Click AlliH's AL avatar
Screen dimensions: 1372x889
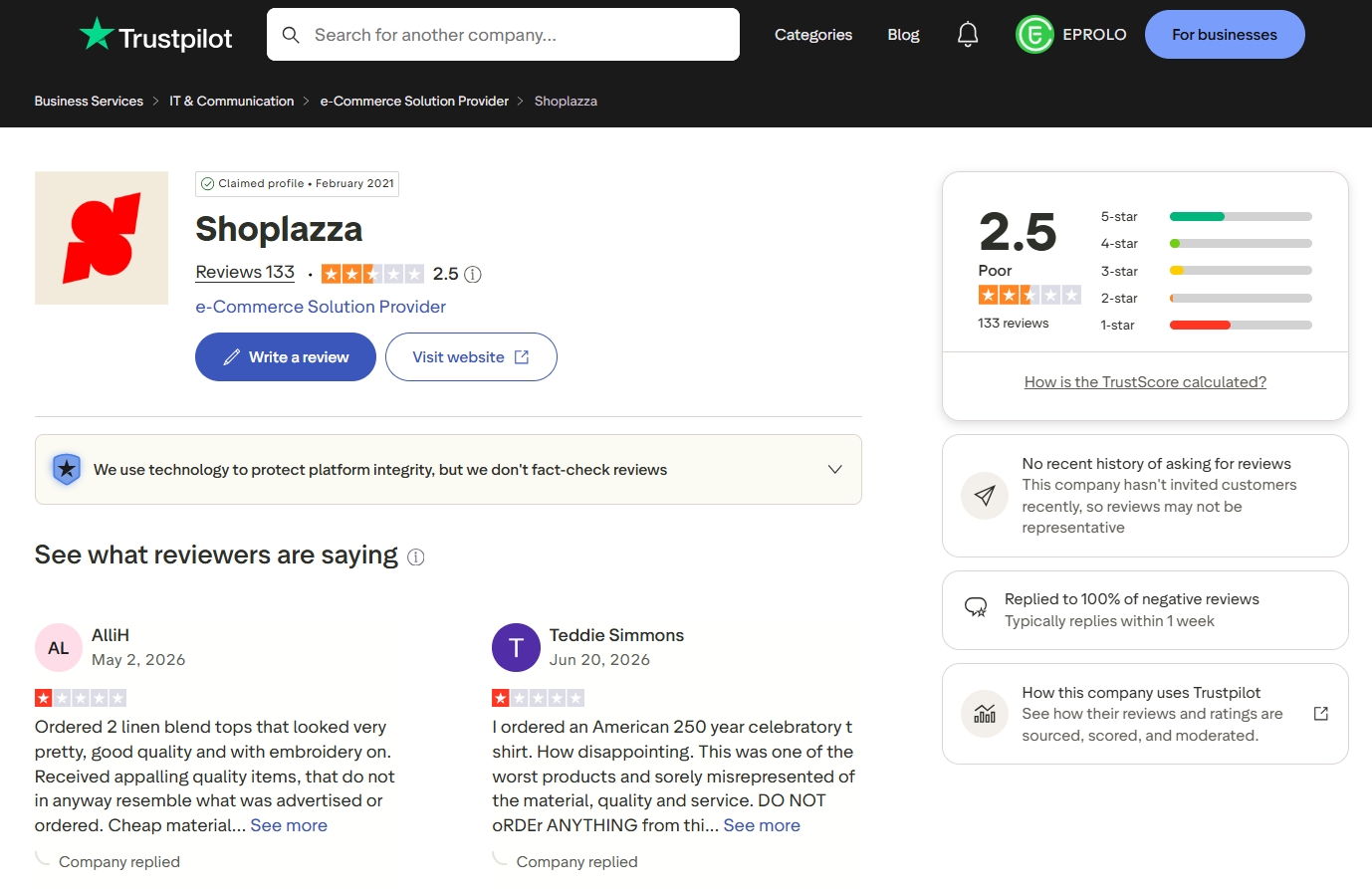59,648
